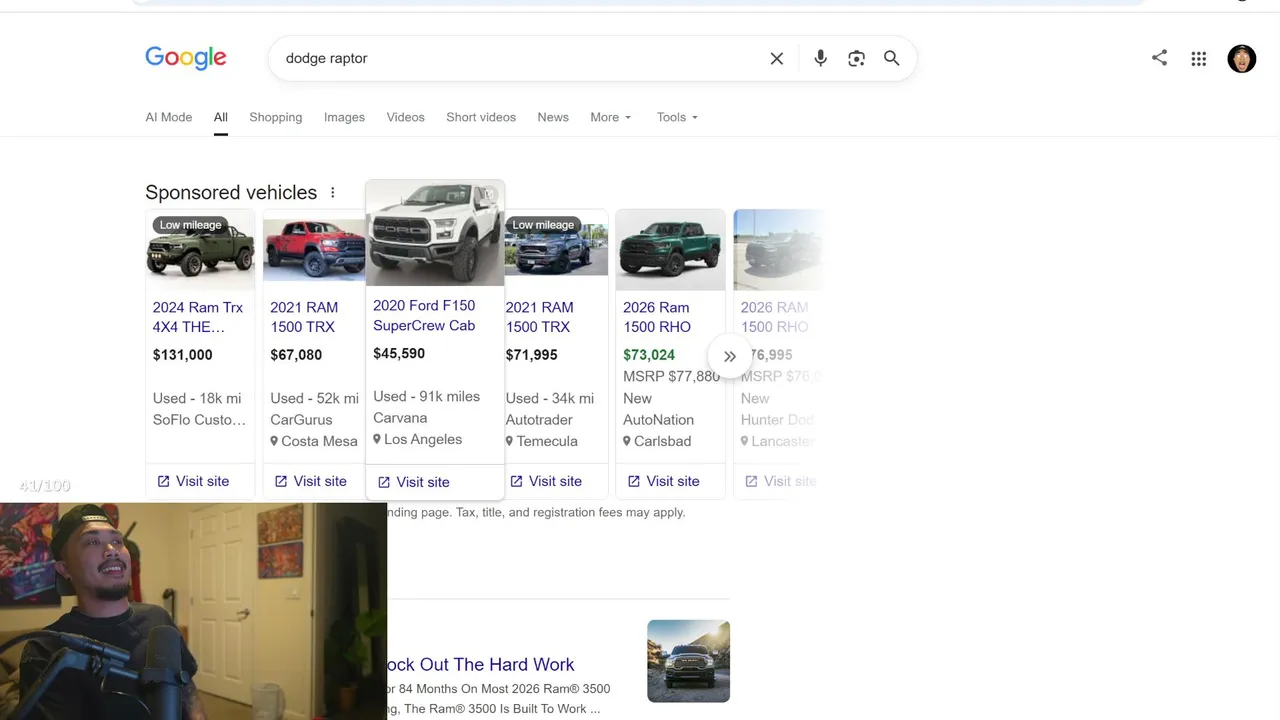The width and height of the screenshot is (1280, 720).
Task: Open 2024 Ram Trx 4X4 listing title
Action: click(x=198, y=317)
